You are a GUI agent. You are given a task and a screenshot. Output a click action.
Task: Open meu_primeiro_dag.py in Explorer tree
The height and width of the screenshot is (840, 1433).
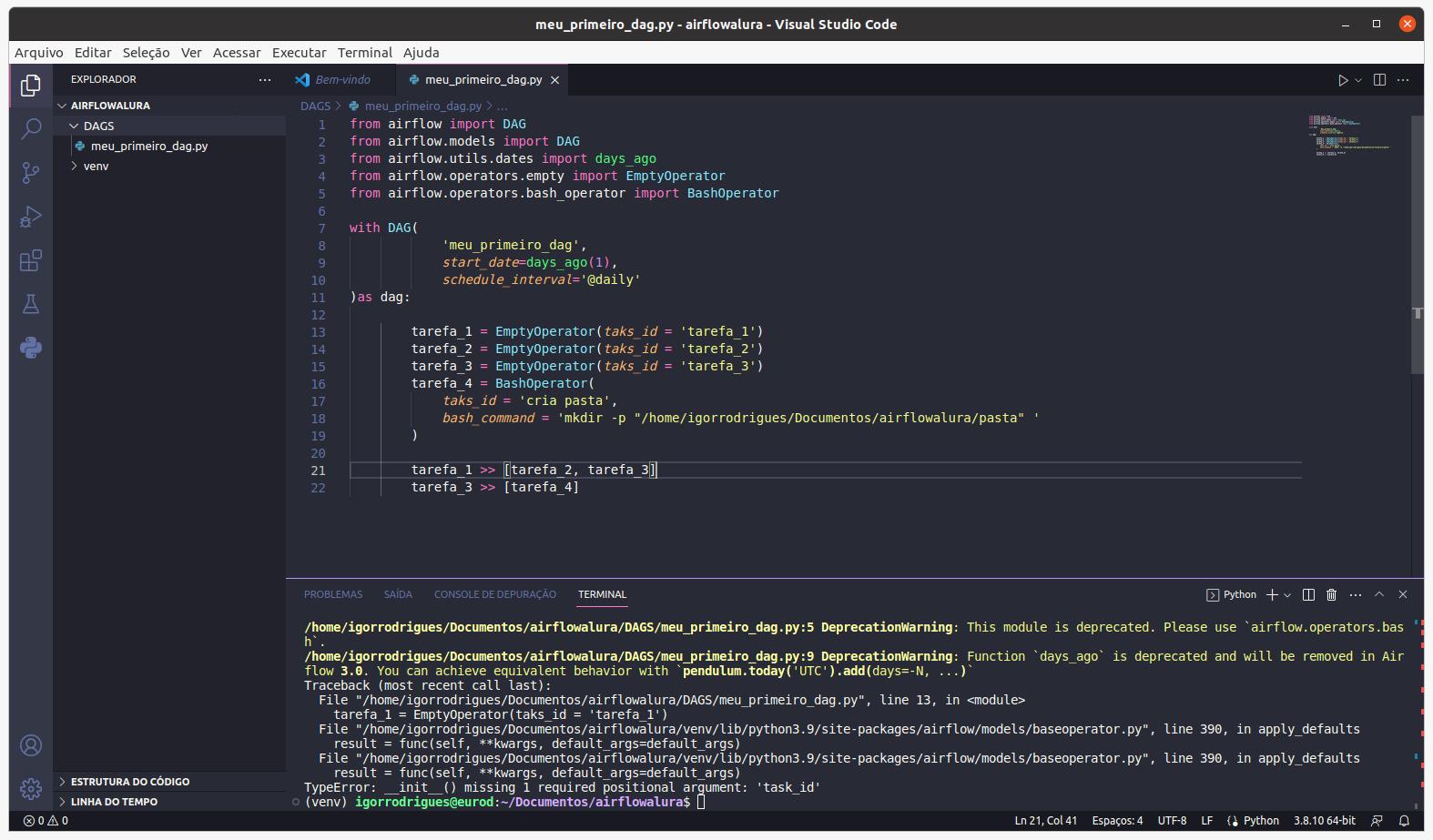pos(169,146)
